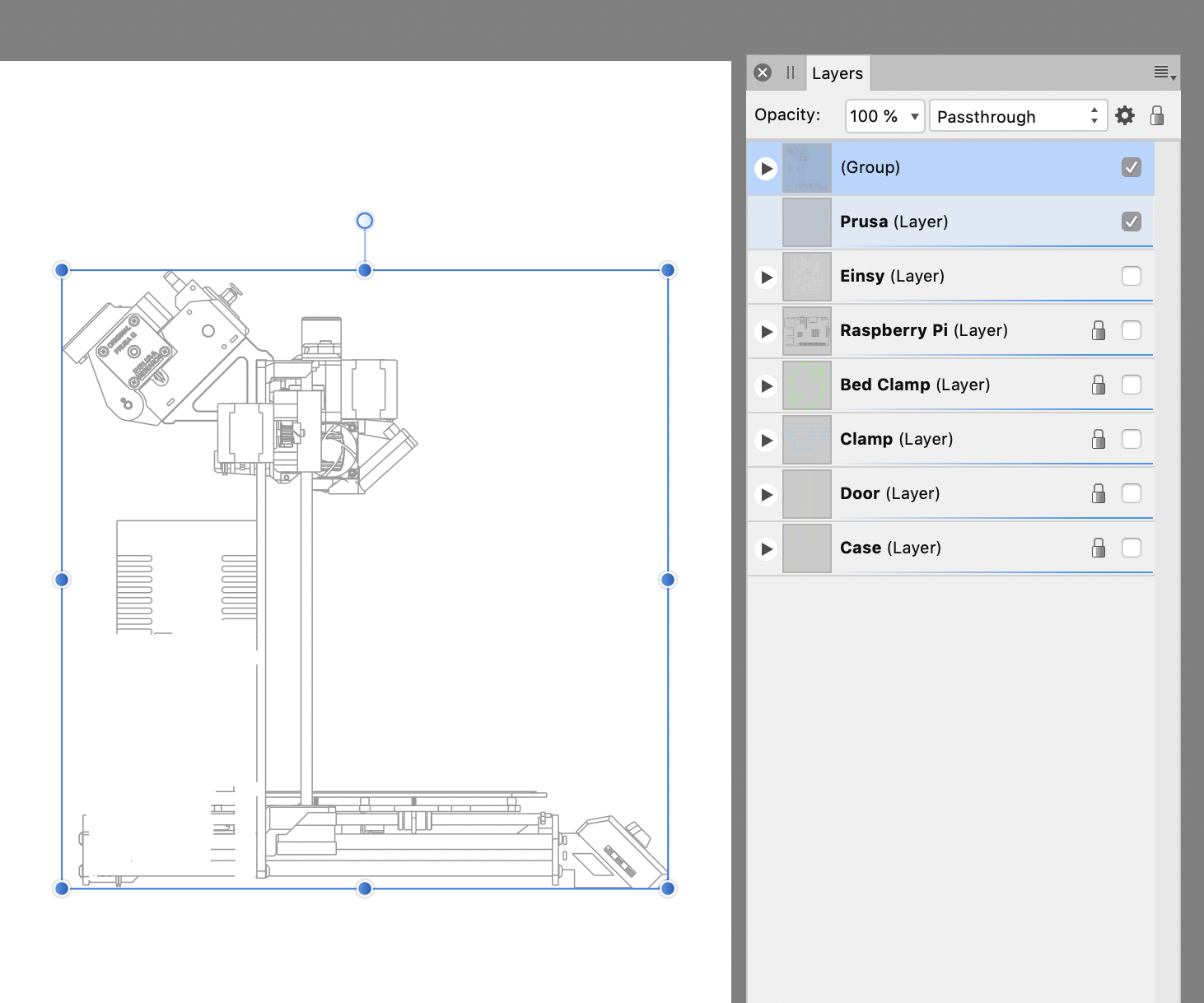Switch to the Layers tab
Viewport: 1204px width, 1003px height.
(837, 73)
